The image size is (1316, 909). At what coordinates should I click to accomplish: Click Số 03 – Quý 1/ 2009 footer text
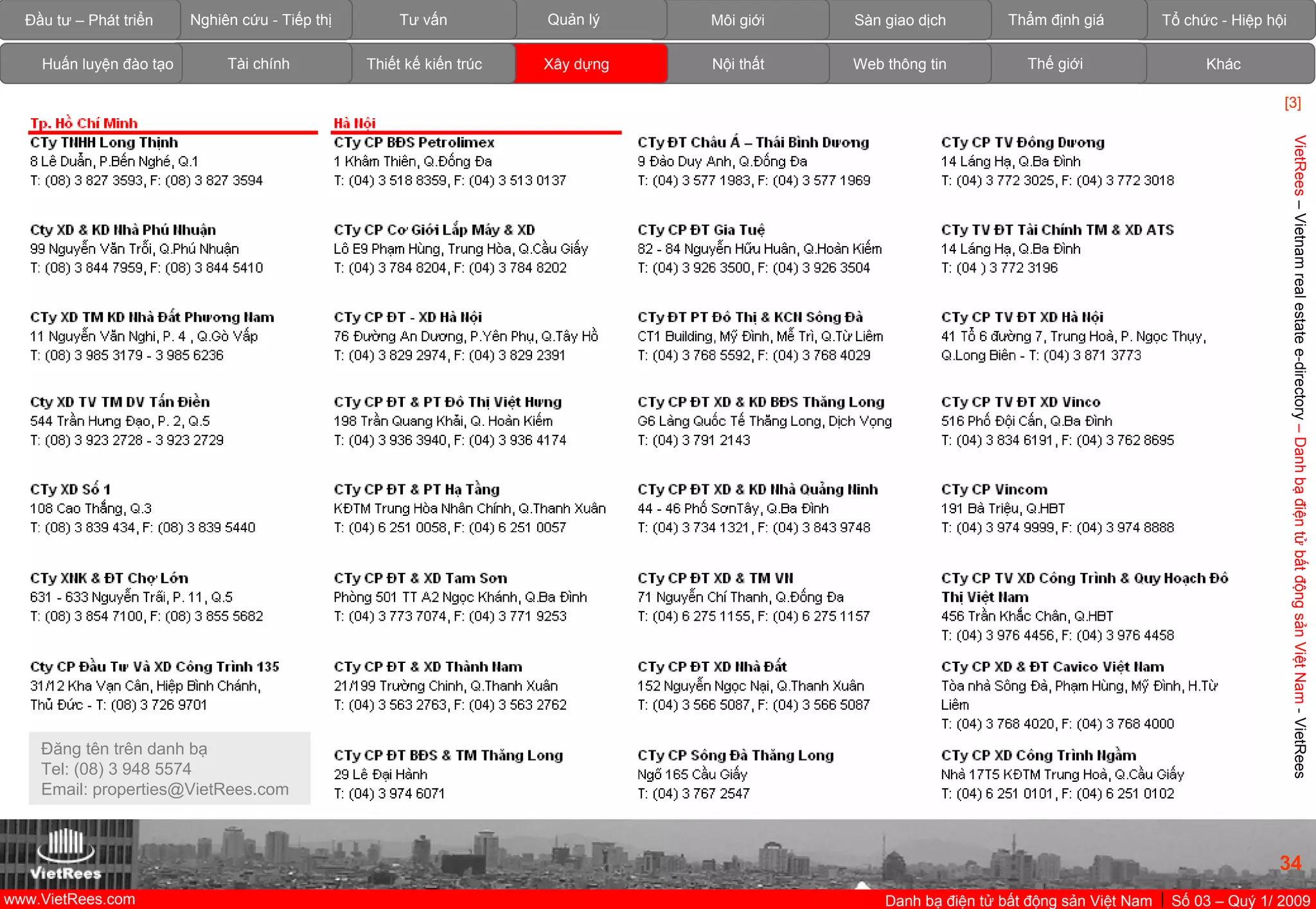tap(1241, 901)
